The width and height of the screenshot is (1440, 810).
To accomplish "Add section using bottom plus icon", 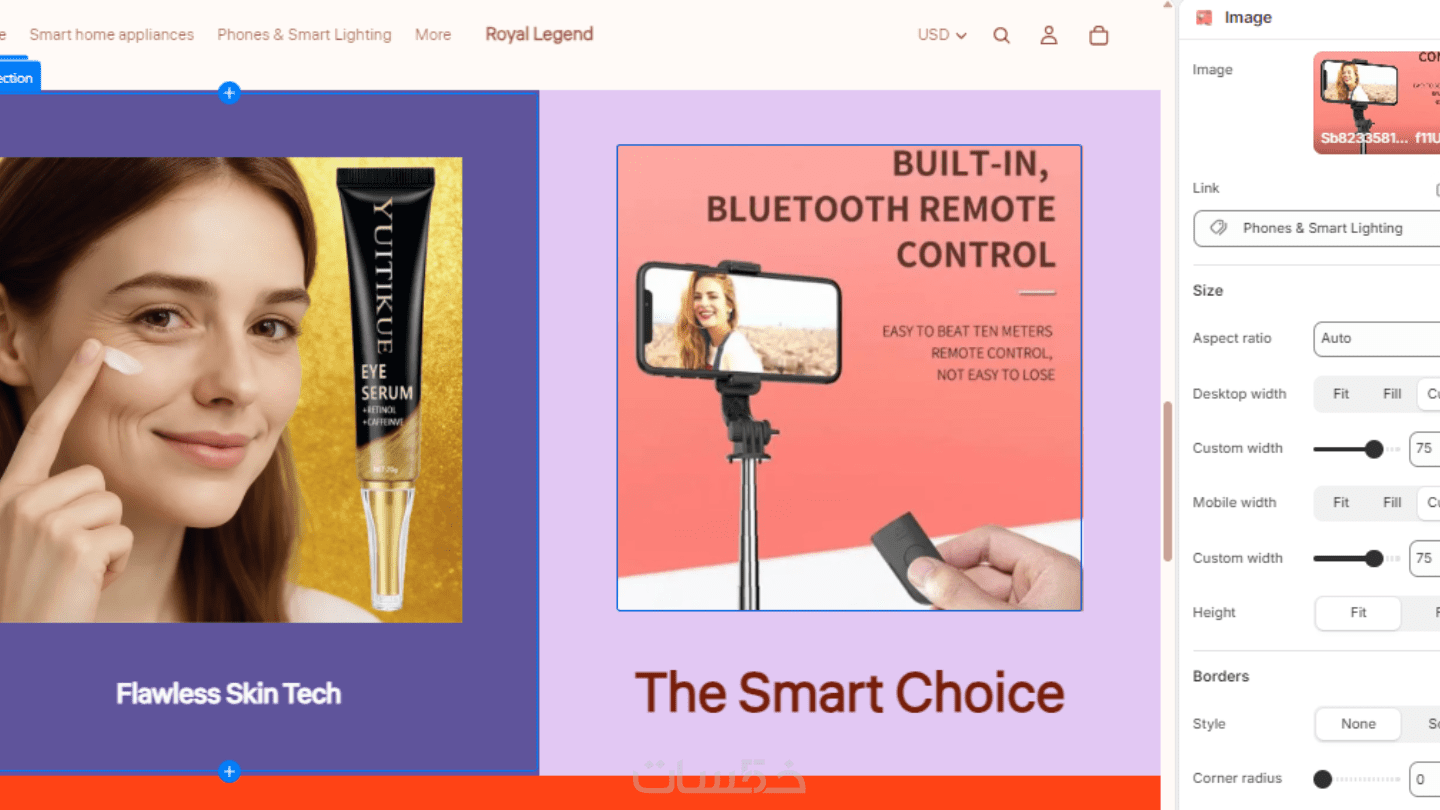I will (x=229, y=772).
